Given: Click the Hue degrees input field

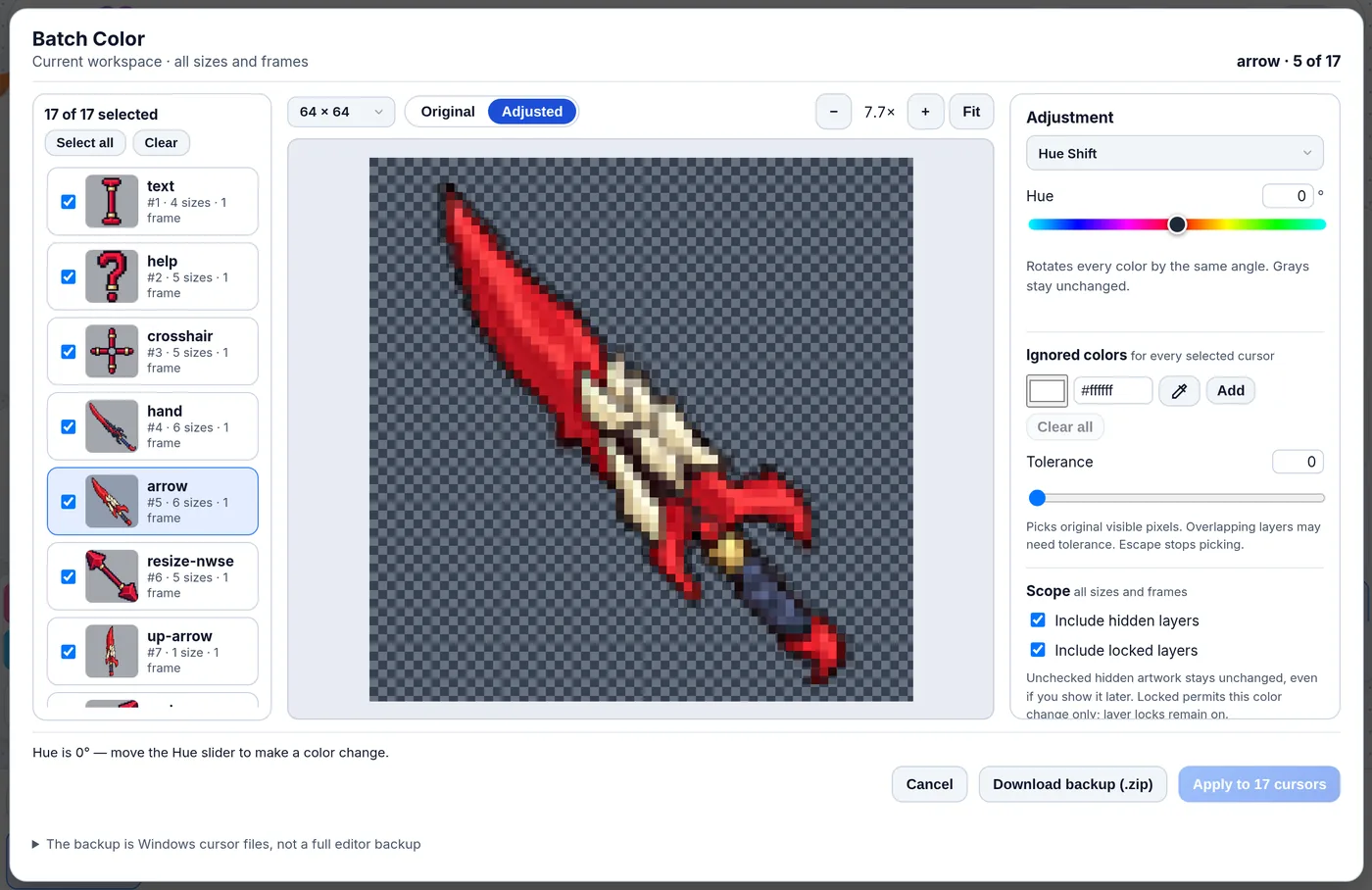Looking at the screenshot, I should (x=1289, y=196).
